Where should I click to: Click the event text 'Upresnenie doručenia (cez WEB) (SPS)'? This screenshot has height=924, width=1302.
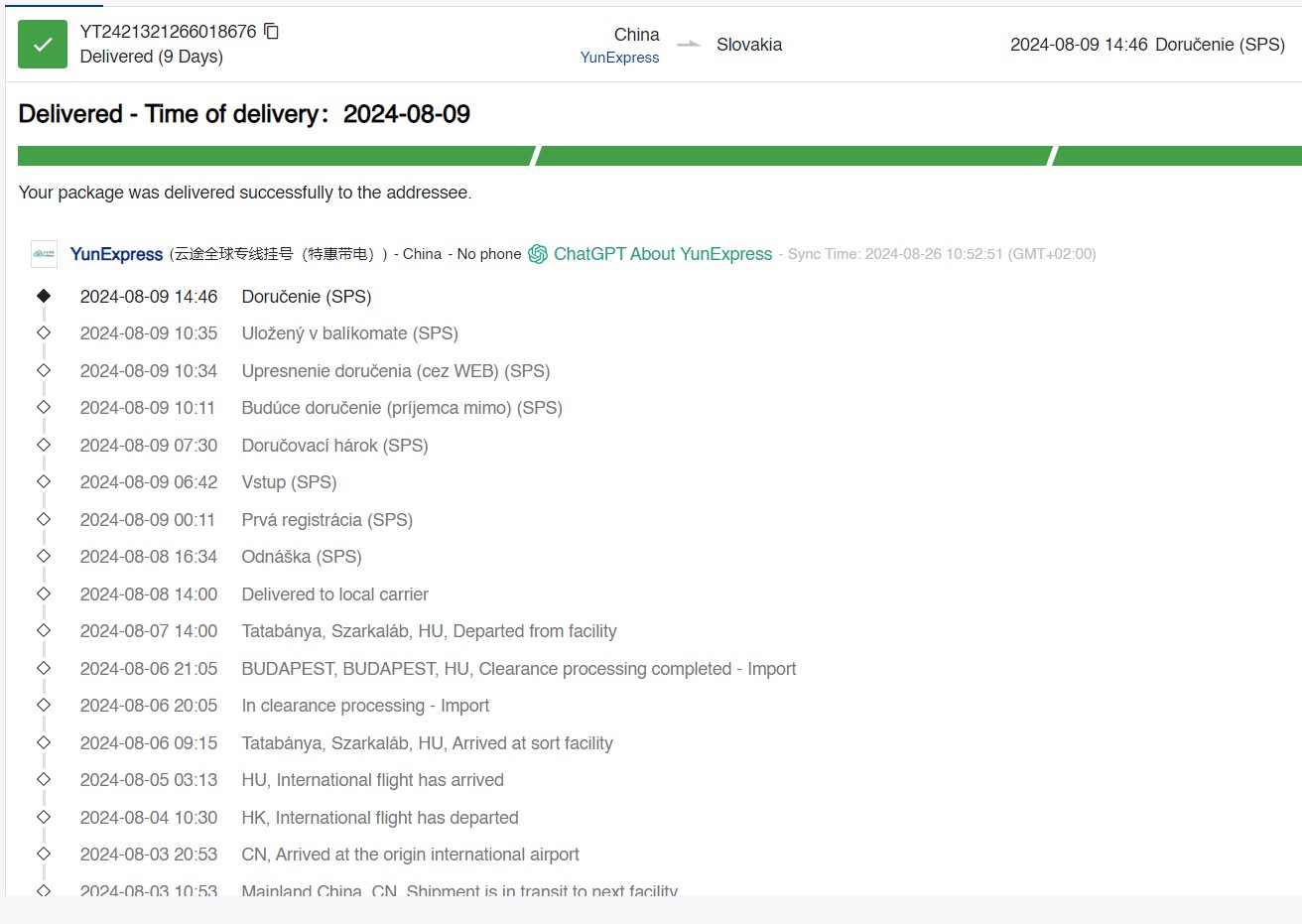pyautogui.click(x=396, y=371)
